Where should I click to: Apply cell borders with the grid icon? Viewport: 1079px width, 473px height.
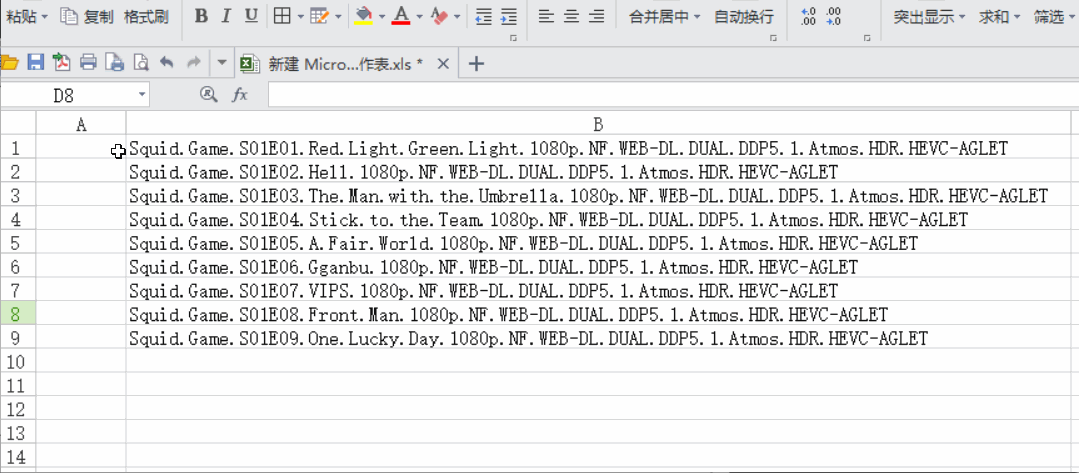pyautogui.click(x=281, y=17)
